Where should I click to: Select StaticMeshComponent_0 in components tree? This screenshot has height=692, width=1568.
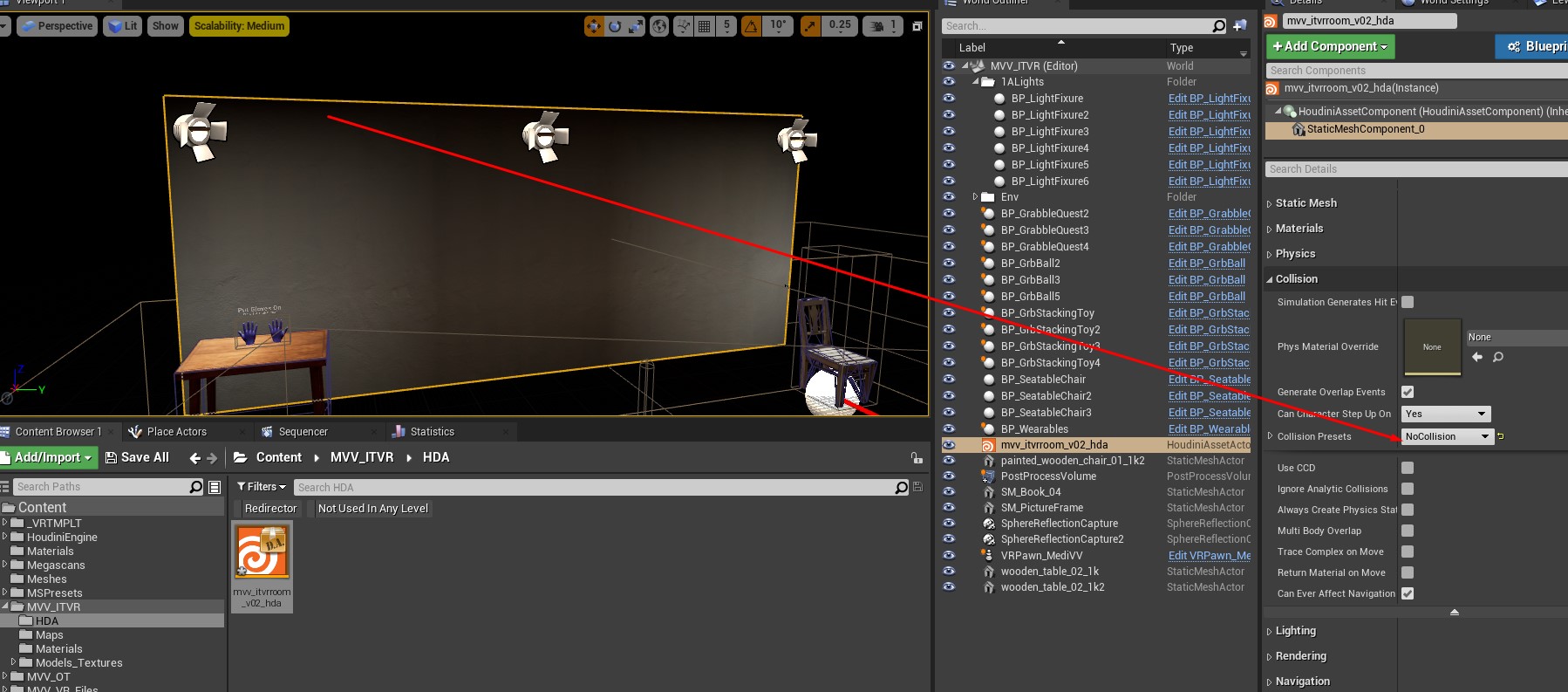click(x=1365, y=129)
